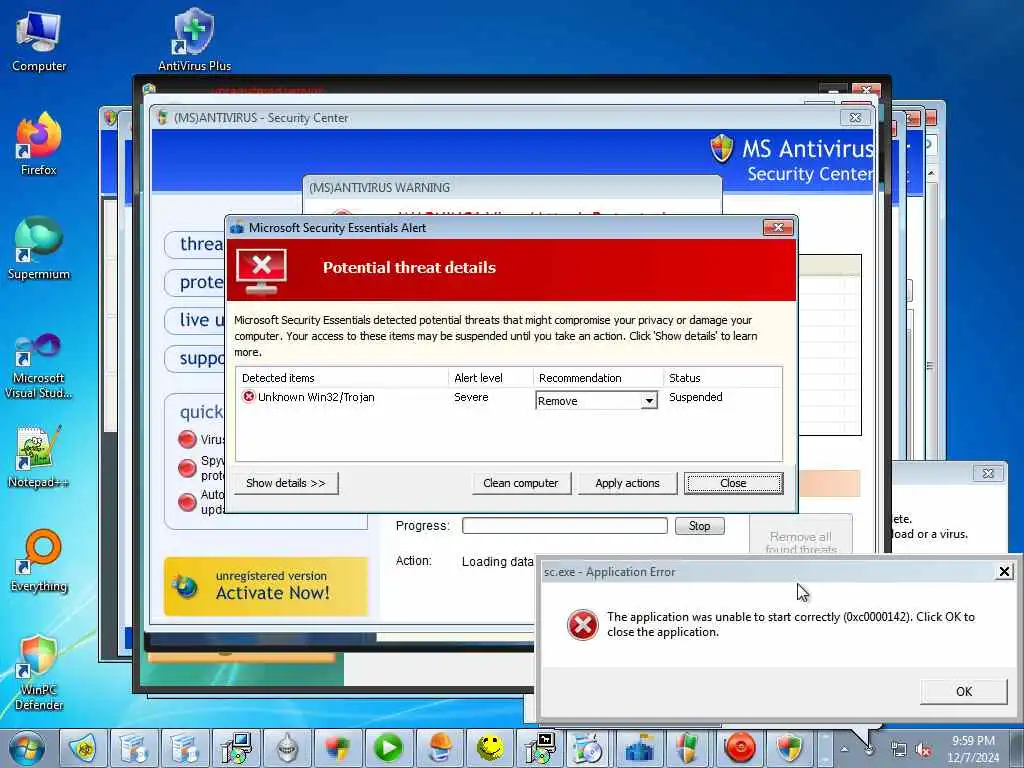Screen dimensions: 1024x768
Task: Open the WinPC Defender desktop shortcut
Action: coord(39,673)
